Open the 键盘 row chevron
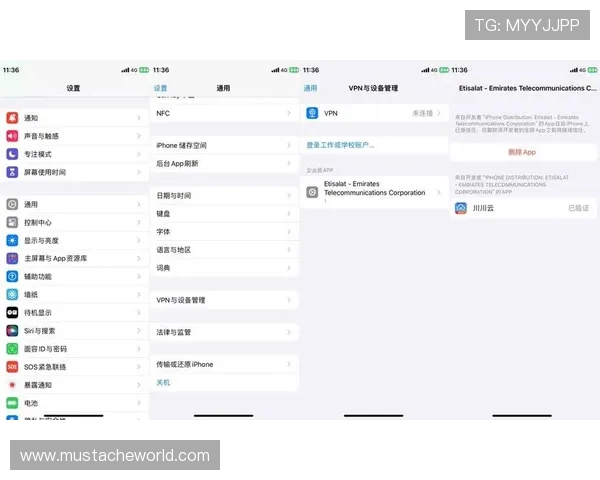The width and height of the screenshot is (600, 480). 289,214
